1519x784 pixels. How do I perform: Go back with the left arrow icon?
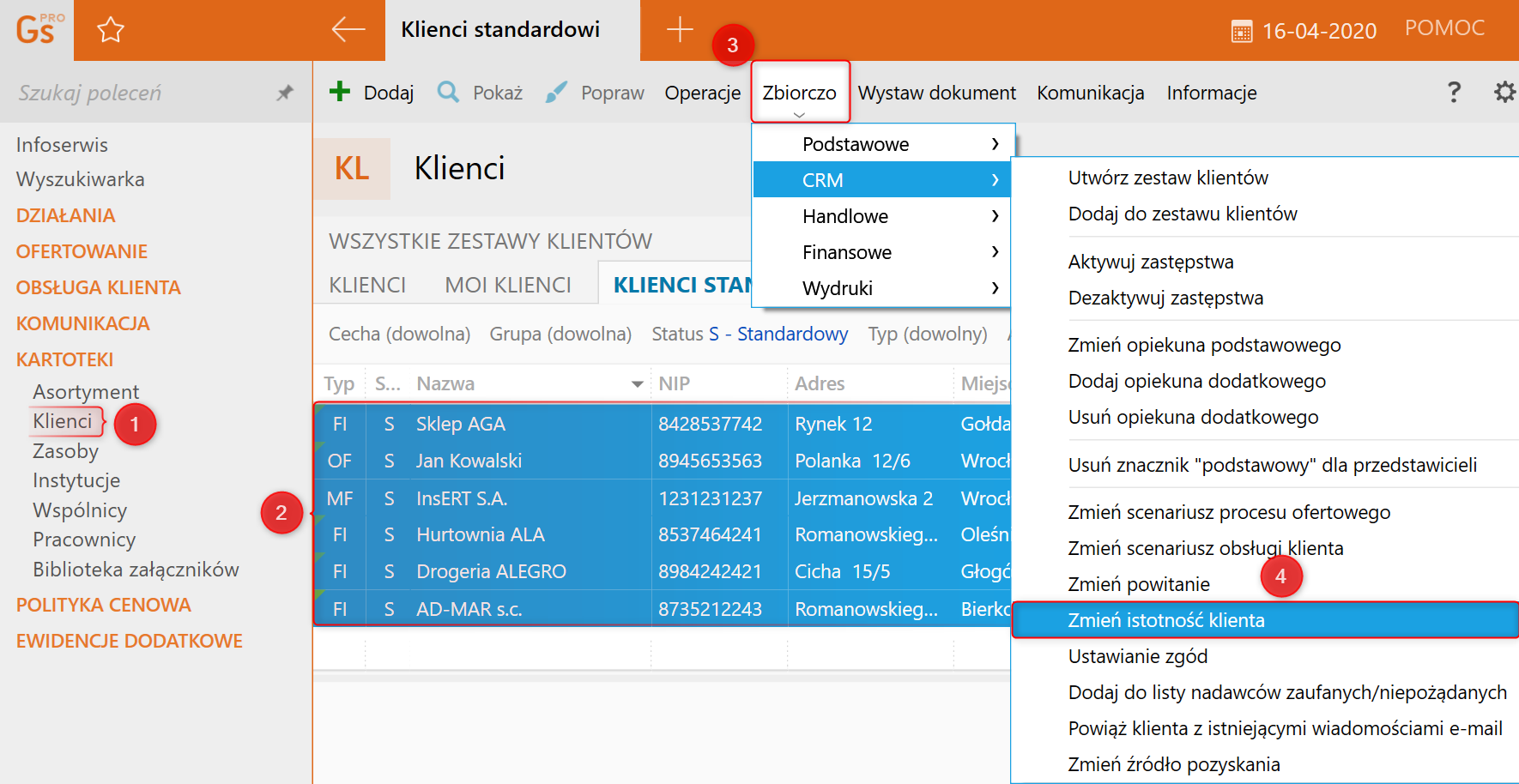(x=348, y=29)
